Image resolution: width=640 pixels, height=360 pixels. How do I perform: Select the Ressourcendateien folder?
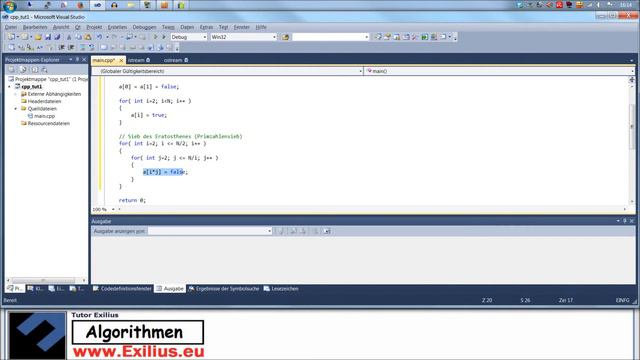point(49,123)
